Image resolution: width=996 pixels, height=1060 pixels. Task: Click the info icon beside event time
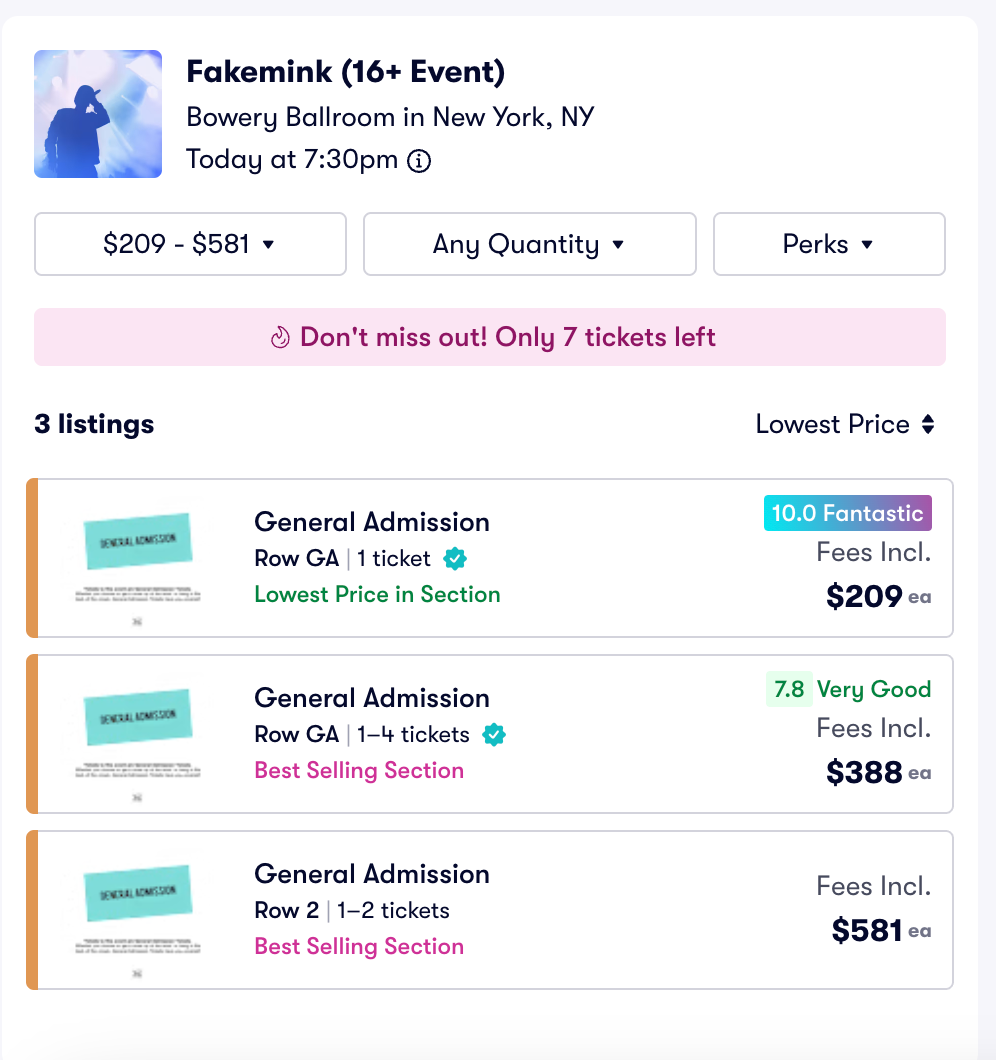[419, 160]
